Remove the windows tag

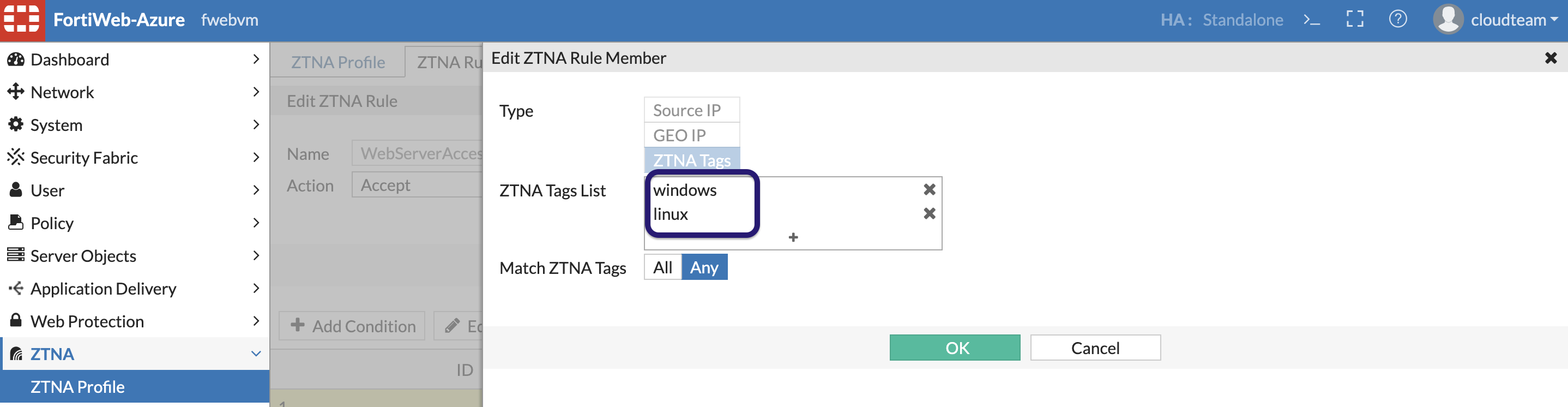click(x=930, y=189)
